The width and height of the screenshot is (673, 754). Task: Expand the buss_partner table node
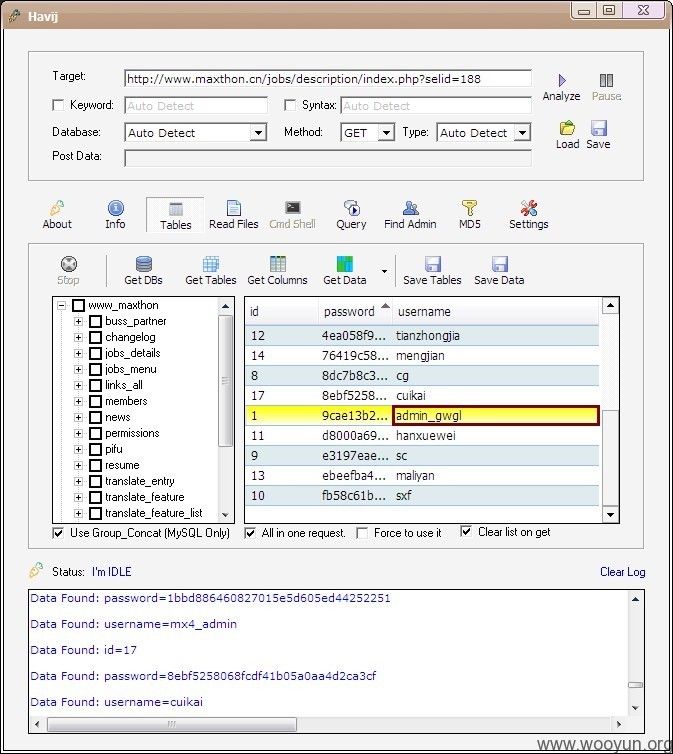pos(78,321)
